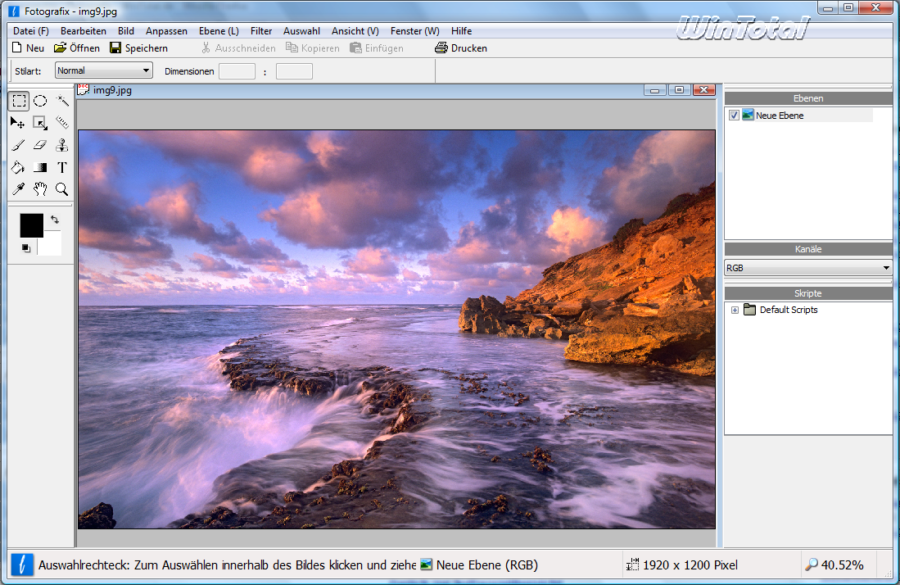The image size is (900, 585).
Task: Activate the clone stamp tool
Action: (62, 145)
